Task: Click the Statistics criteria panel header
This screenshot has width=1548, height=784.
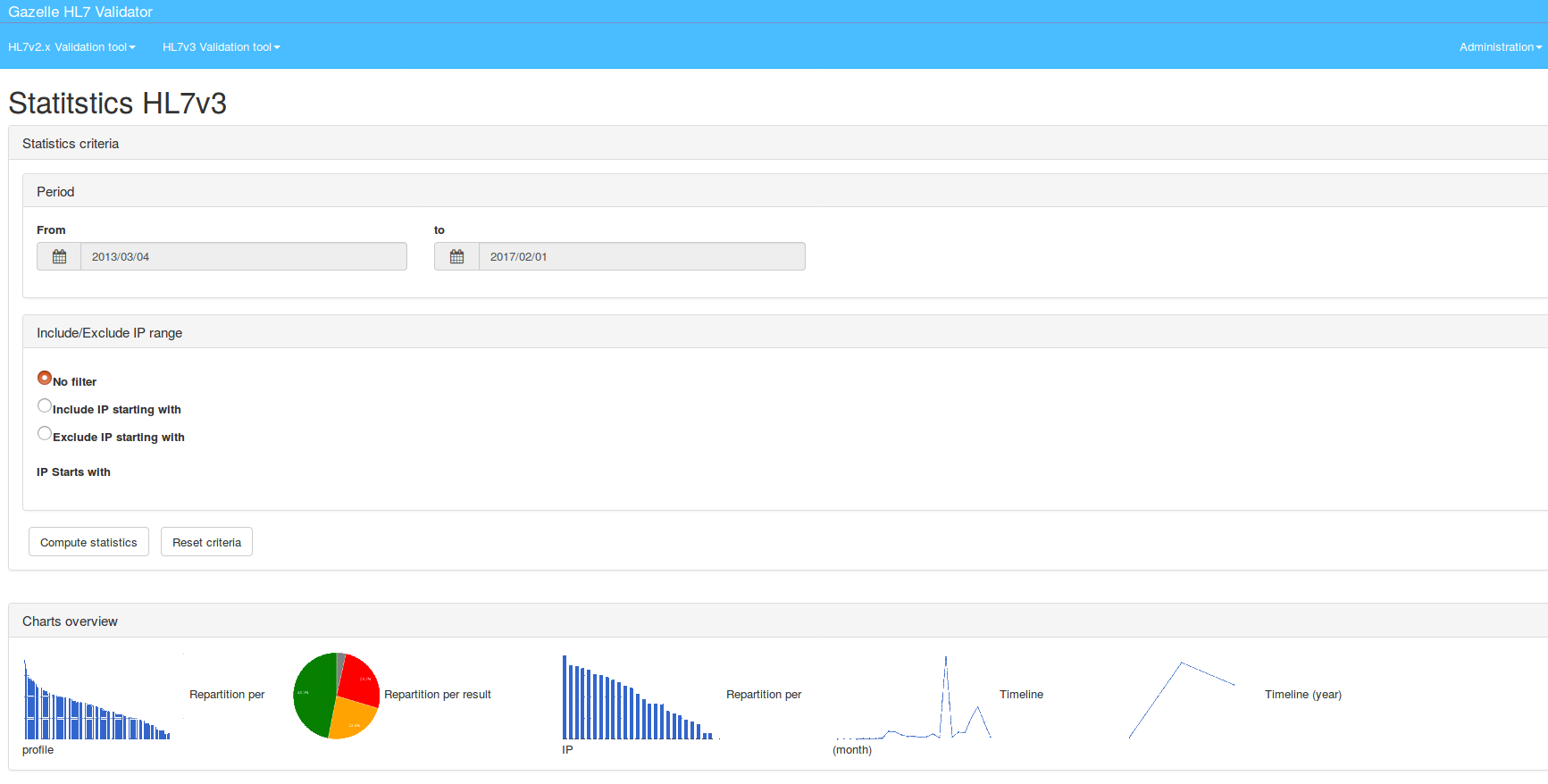Action: 71,144
